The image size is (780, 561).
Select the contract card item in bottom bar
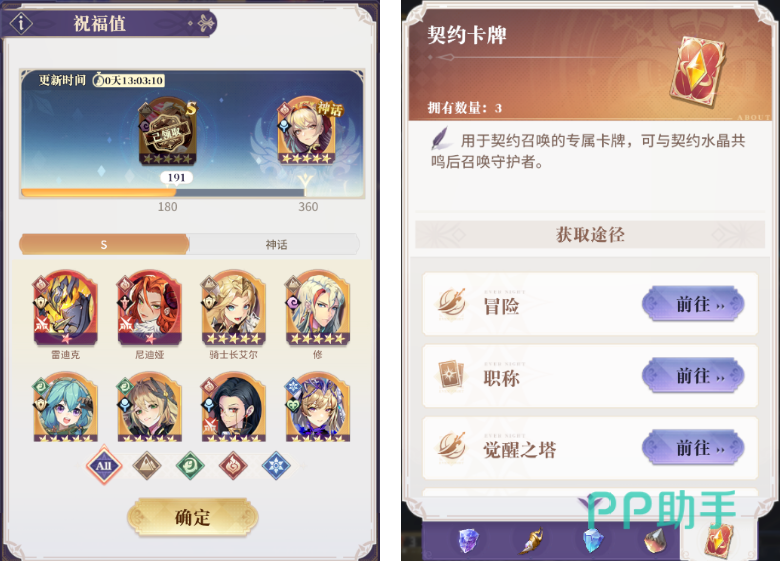719,541
